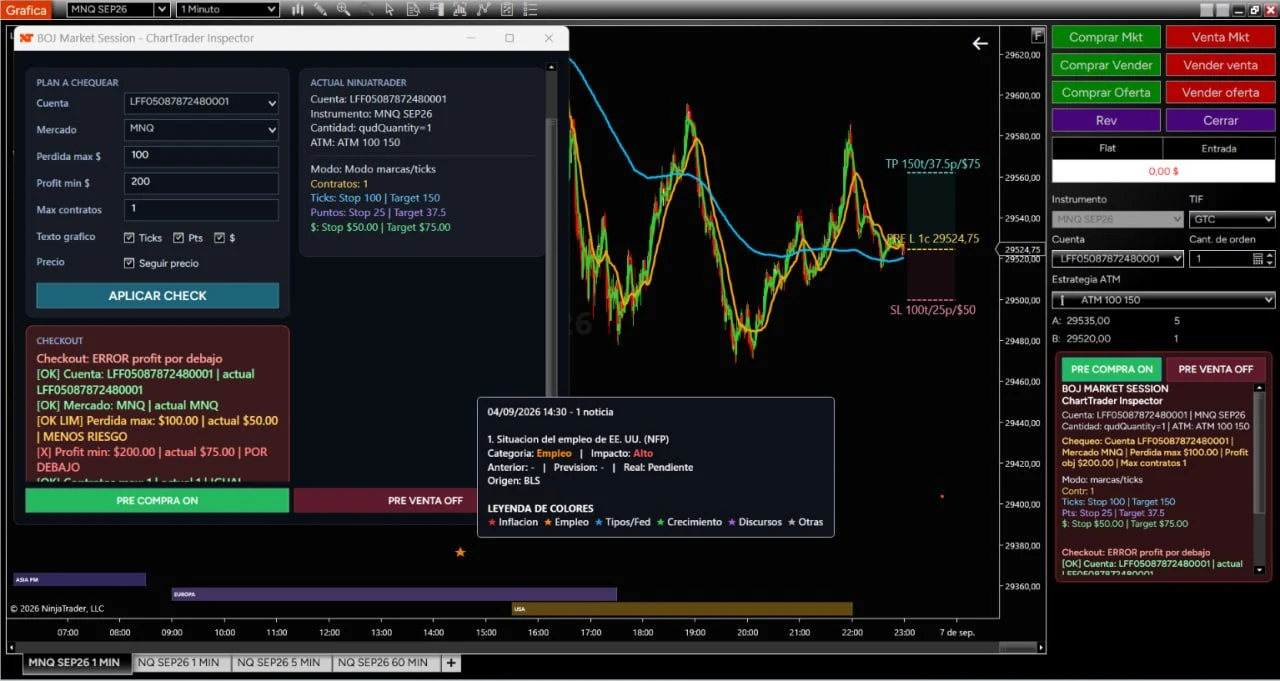1280x681 pixels.
Task: Toggle the Pts checkbox
Action: pos(178,238)
